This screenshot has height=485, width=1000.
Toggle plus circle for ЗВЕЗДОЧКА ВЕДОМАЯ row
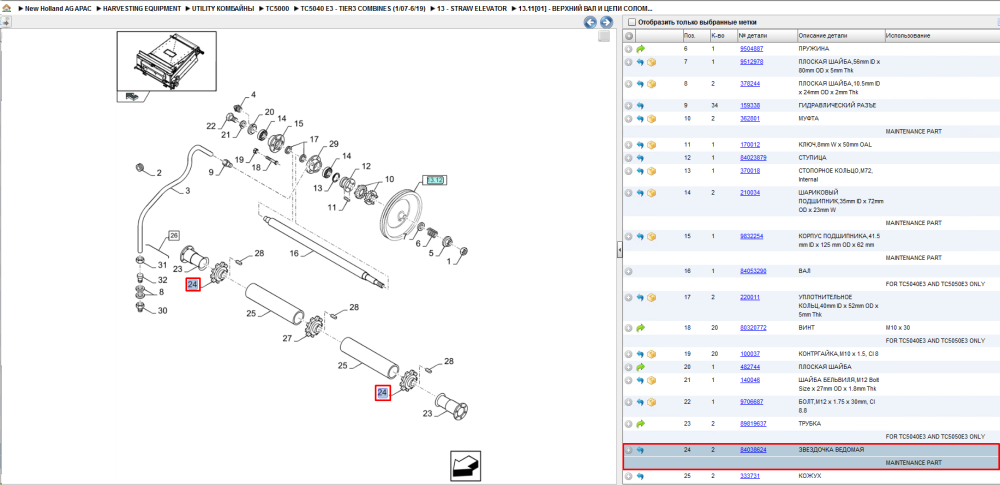629,450
